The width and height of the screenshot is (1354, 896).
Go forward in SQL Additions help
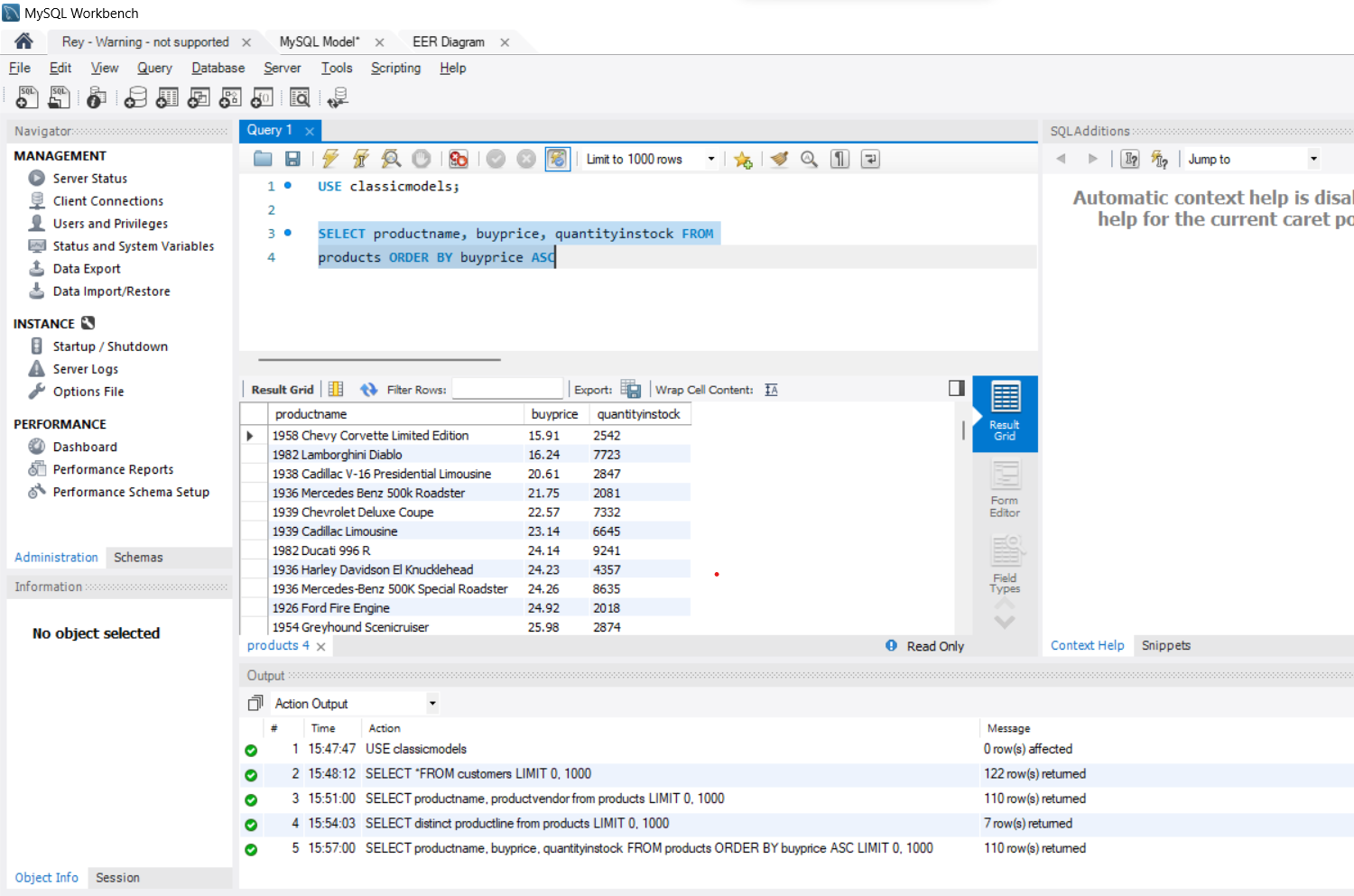(x=1092, y=159)
